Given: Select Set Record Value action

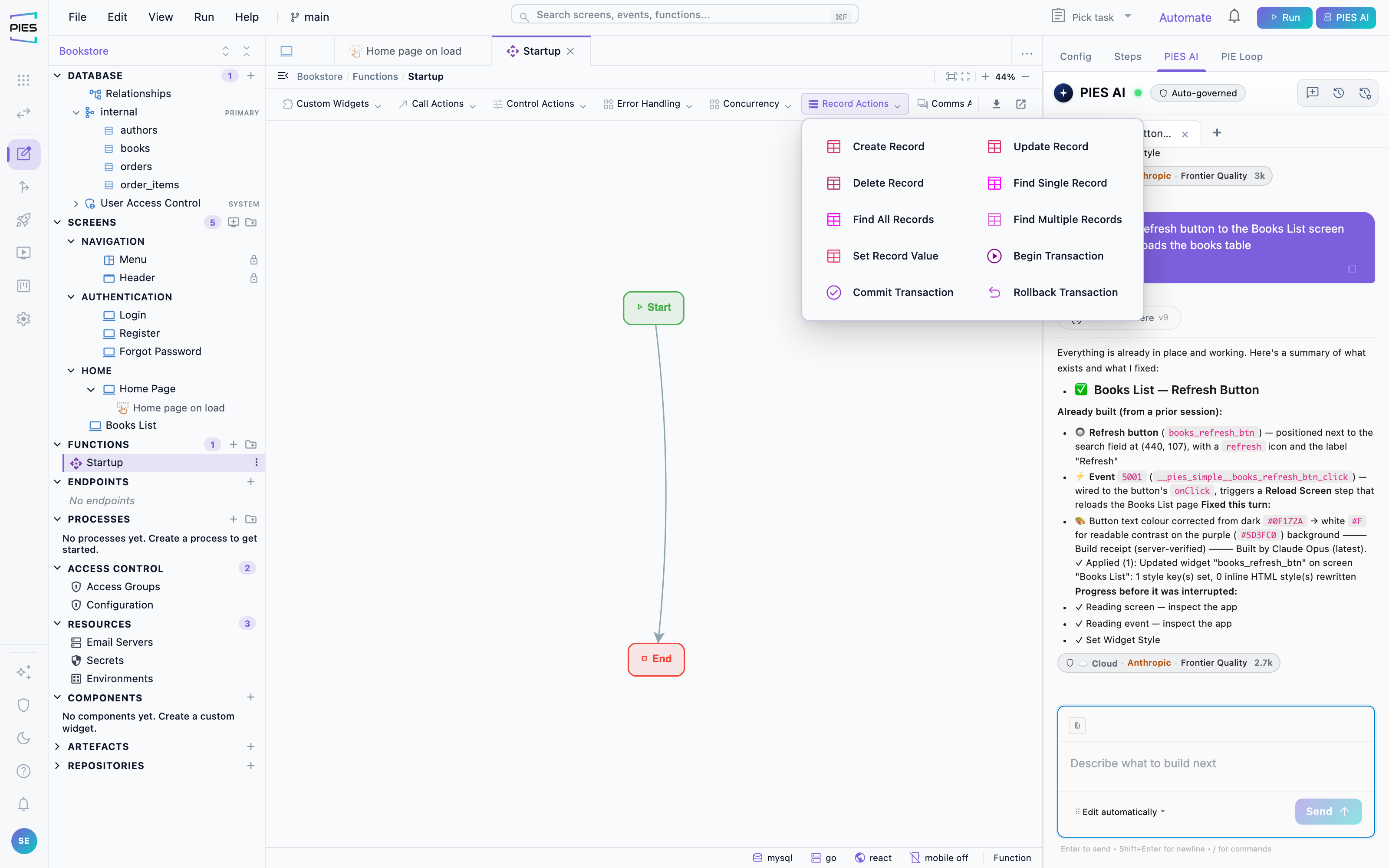Looking at the screenshot, I should 882,256.
